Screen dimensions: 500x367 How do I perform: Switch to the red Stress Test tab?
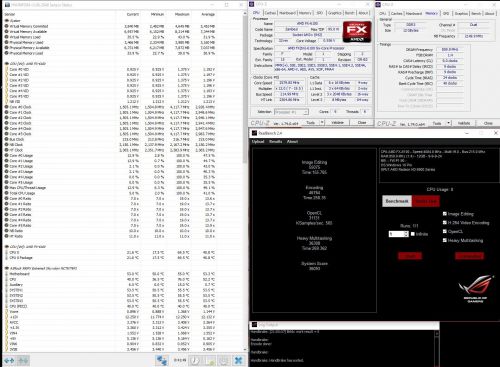[x=426, y=201]
